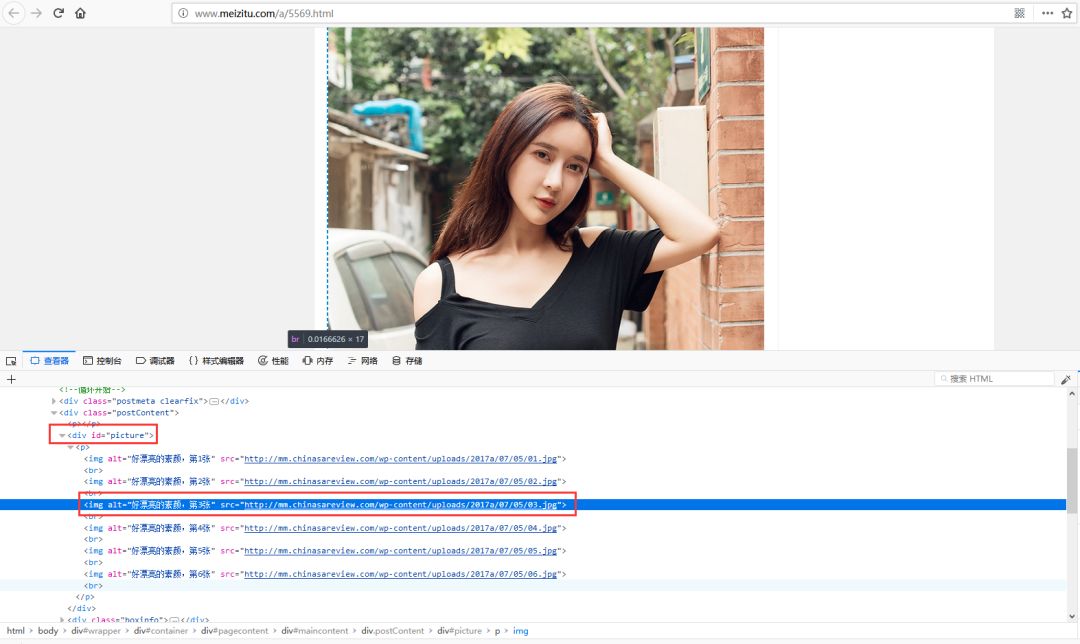
Task: Add a new node with plus button
Action: tap(11, 380)
